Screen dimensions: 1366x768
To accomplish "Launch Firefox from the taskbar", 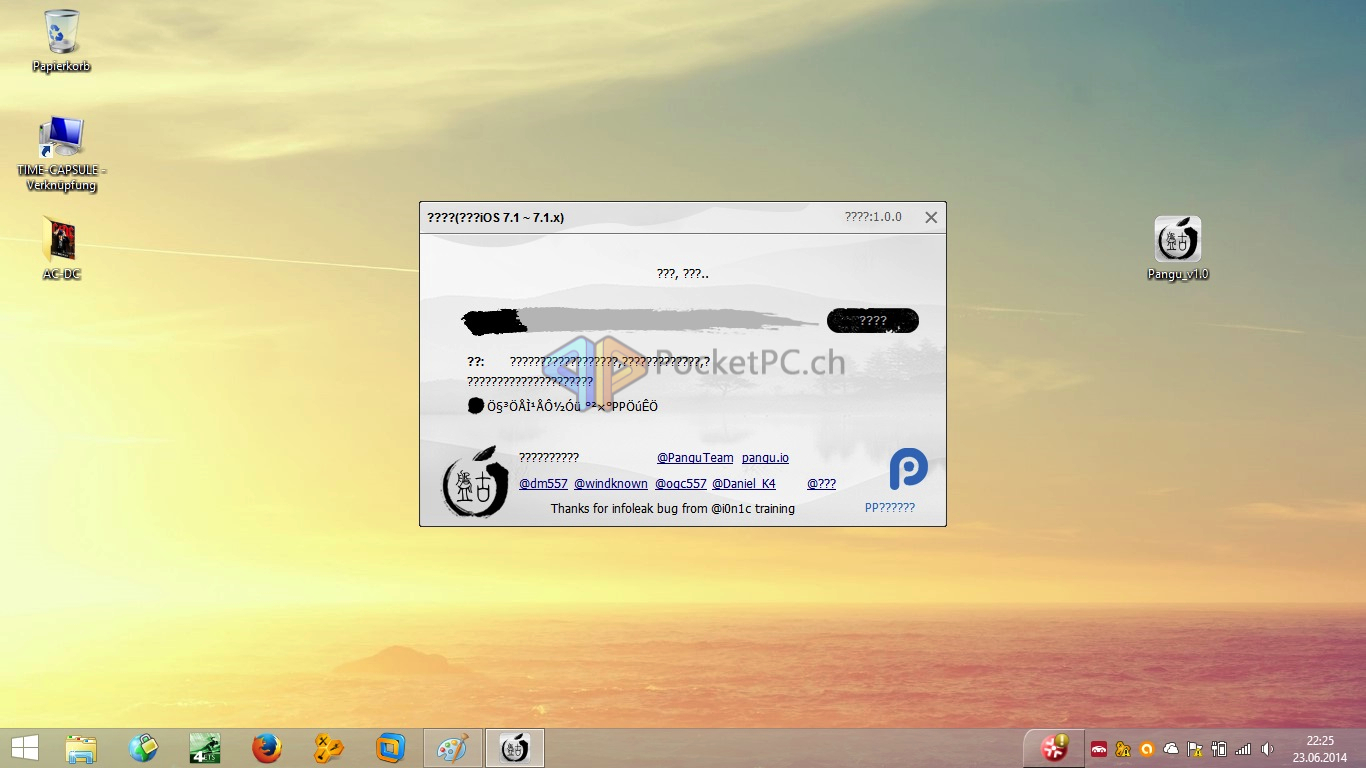I will [267, 748].
